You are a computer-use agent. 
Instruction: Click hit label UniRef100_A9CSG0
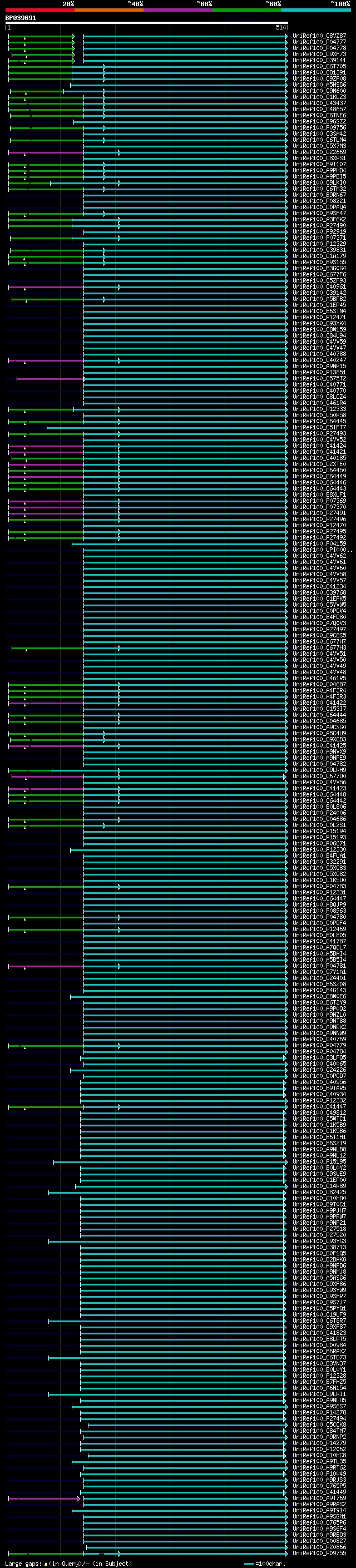(x=319, y=728)
